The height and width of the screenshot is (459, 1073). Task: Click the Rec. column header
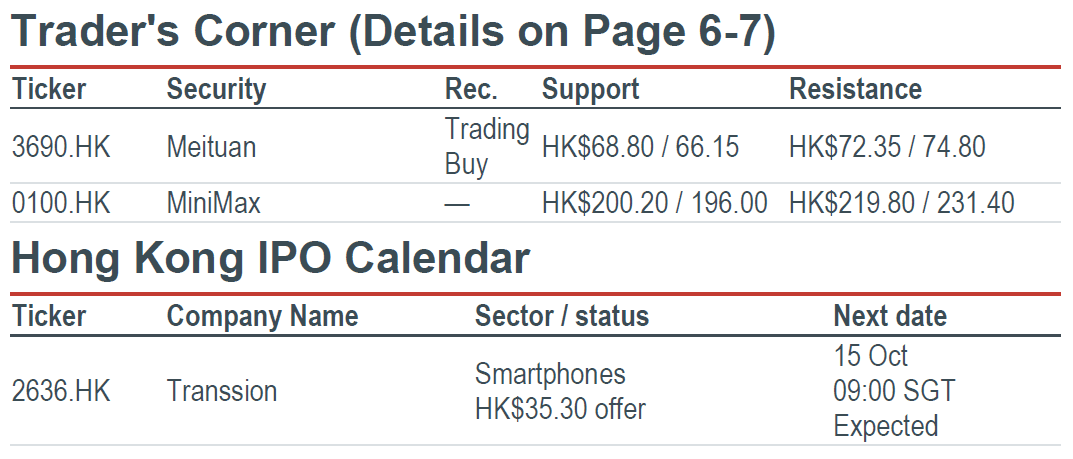[471, 90]
